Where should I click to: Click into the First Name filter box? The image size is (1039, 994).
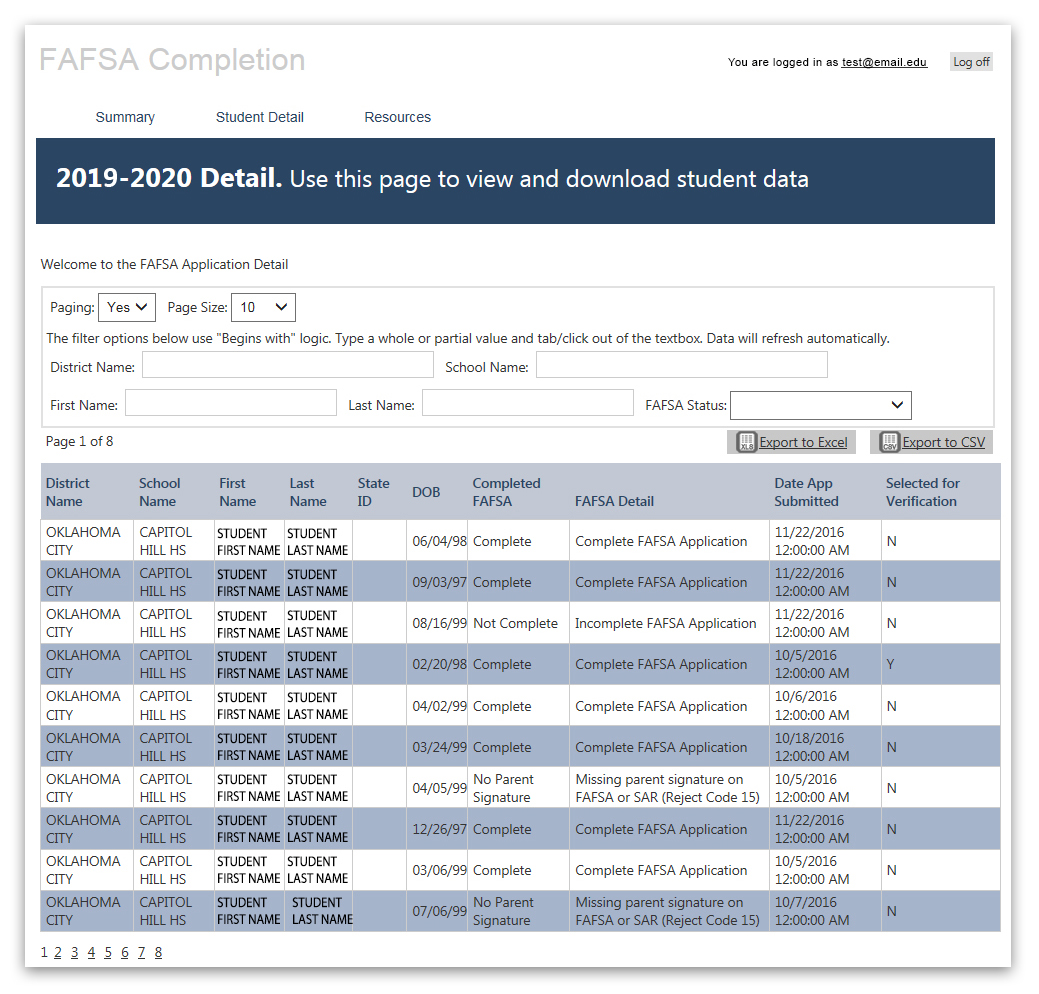231,403
